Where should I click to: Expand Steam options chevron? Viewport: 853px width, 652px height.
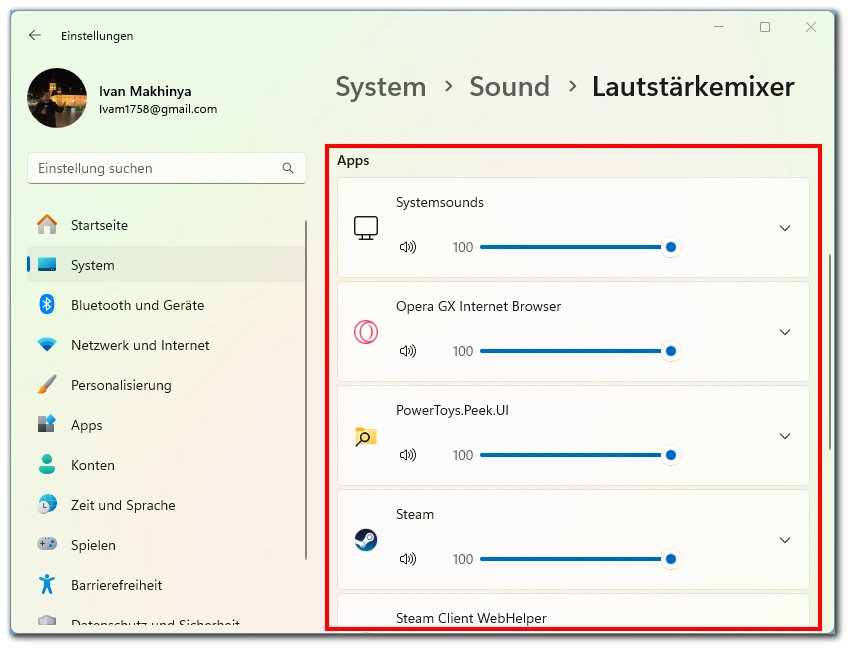tap(784, 540)
